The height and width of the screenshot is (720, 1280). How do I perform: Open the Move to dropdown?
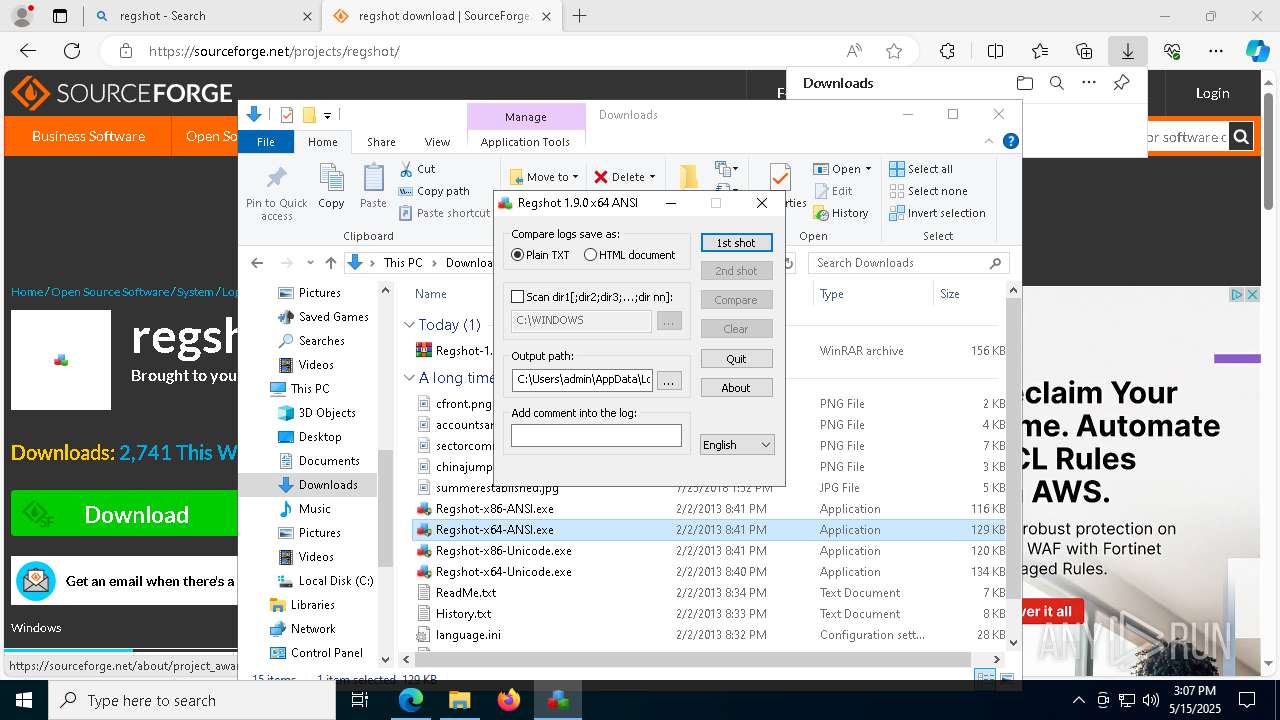[544, 177]
